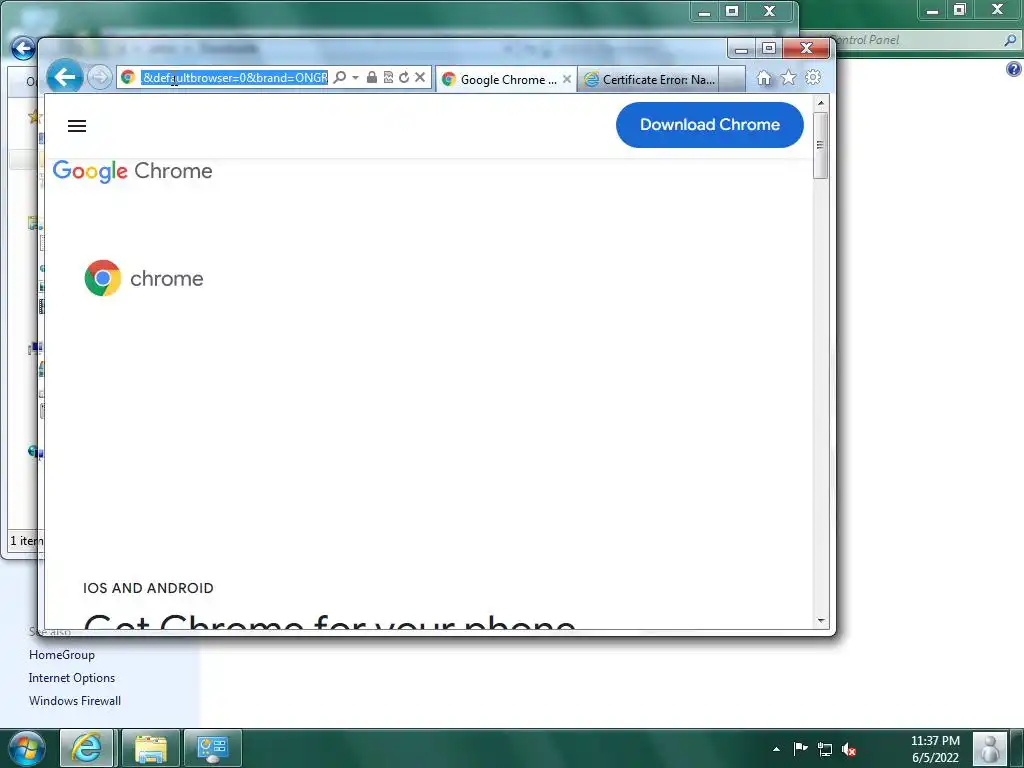Click the Windows Explorer taskbar folder icon
This screenshot has height=768, width=1024.
pyautogui.click(x=151, y=748)
